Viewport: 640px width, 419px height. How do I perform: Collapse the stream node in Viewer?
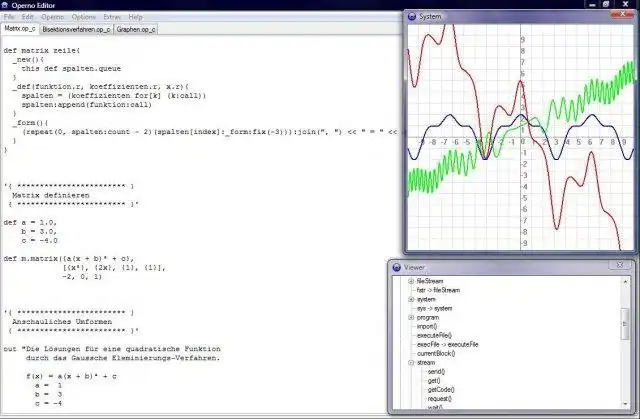[411, 363]
